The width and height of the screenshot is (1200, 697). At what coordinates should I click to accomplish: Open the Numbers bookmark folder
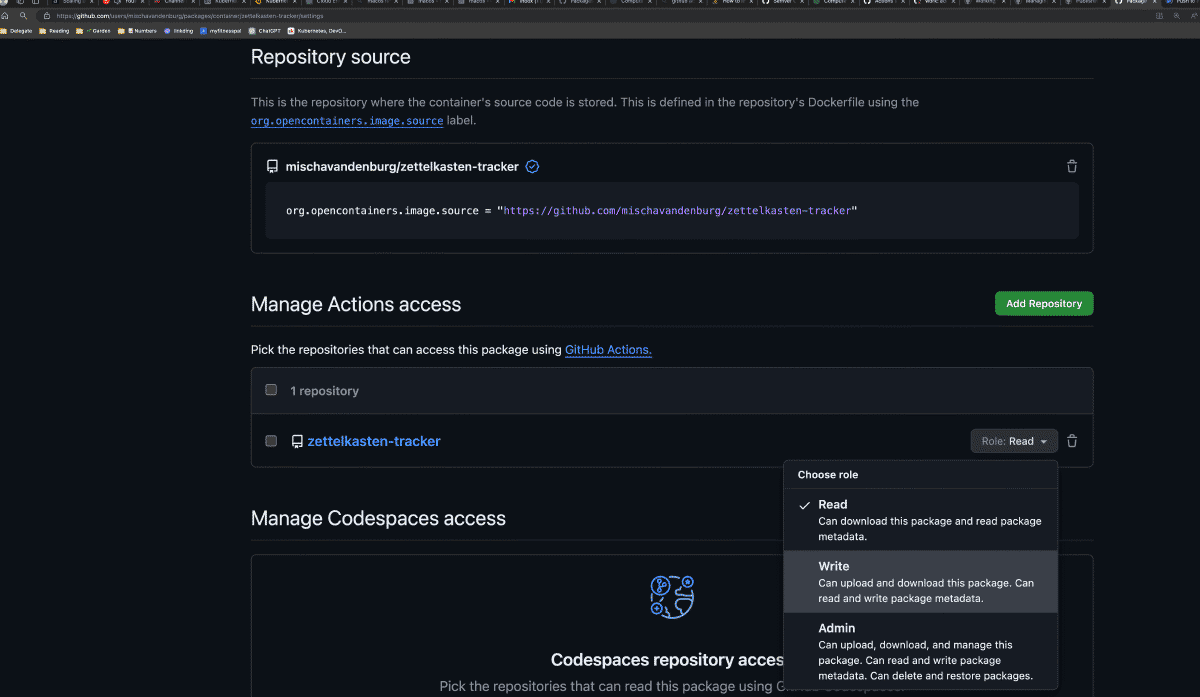138,31
